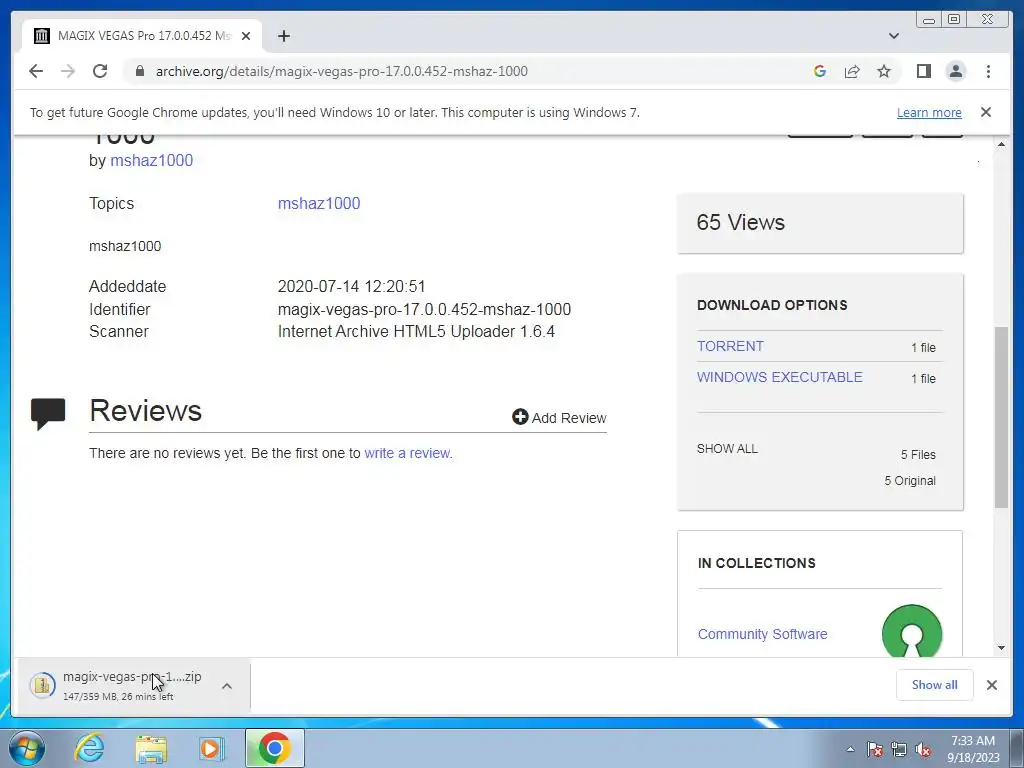This screenshot has height=768, width=1024.
Task: Reload the archive.org page
Action: (x=100, y=71)
